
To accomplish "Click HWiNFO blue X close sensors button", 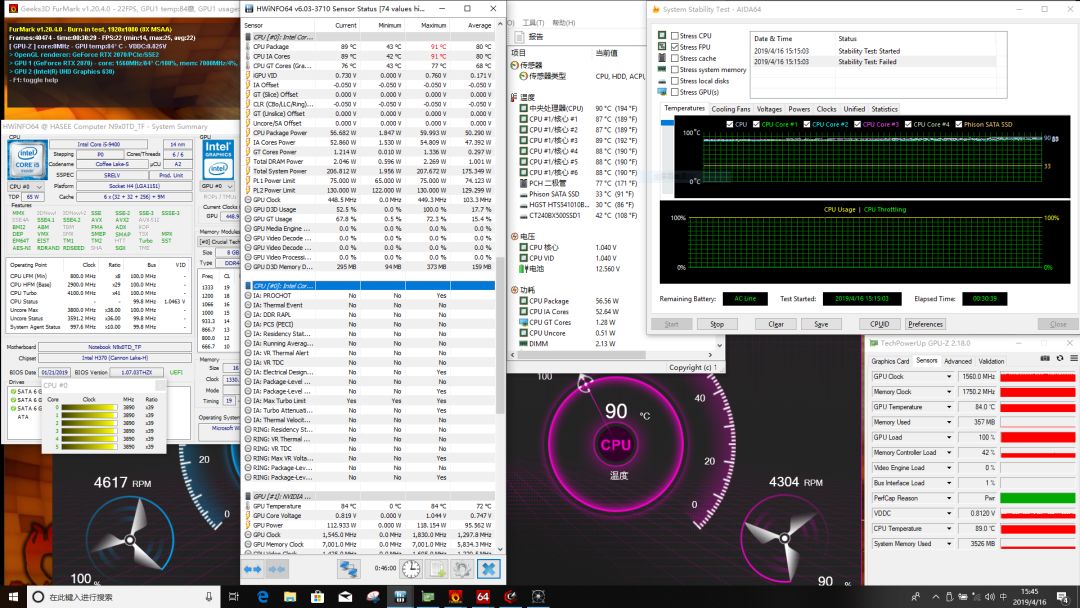I will 488,569.
